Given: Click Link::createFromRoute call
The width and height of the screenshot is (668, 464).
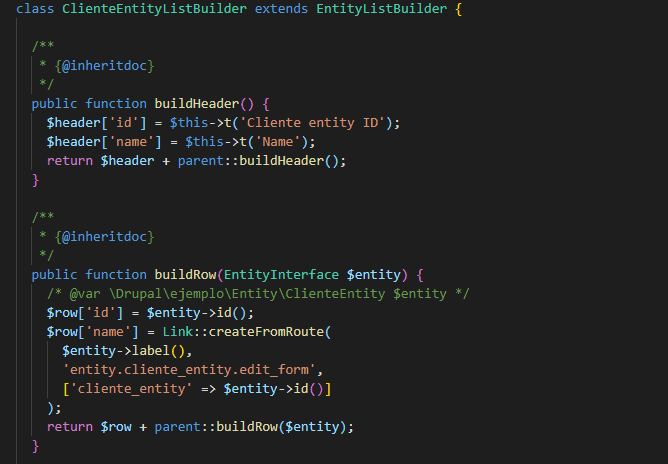Looking at the screenshot, I should [x=243, y=331].
